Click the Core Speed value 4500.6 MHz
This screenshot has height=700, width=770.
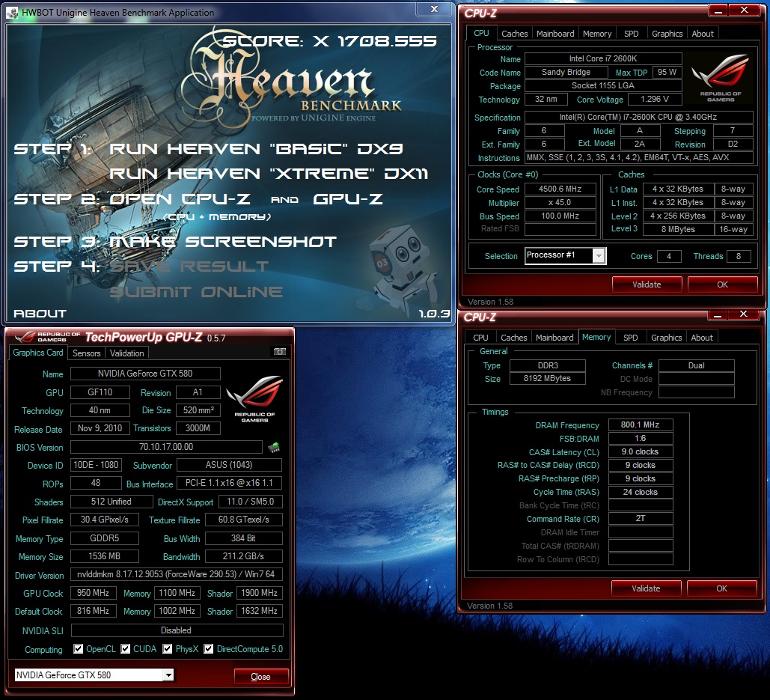[560, 189]
